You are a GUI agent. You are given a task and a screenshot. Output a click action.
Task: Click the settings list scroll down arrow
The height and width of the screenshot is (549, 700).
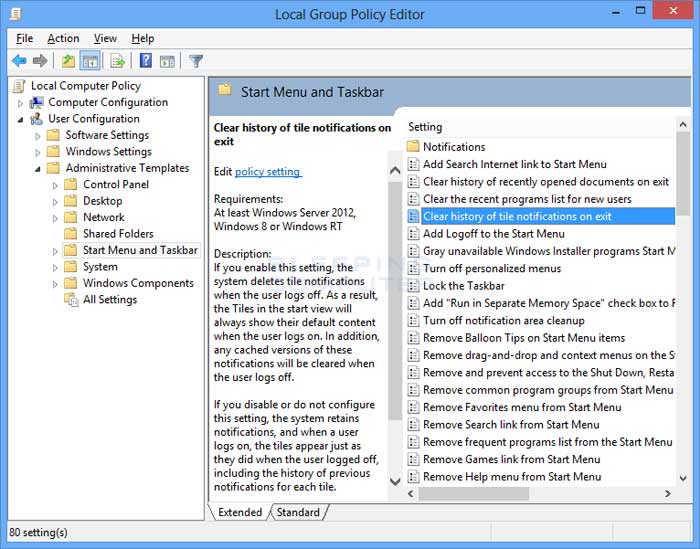[683, 478]
